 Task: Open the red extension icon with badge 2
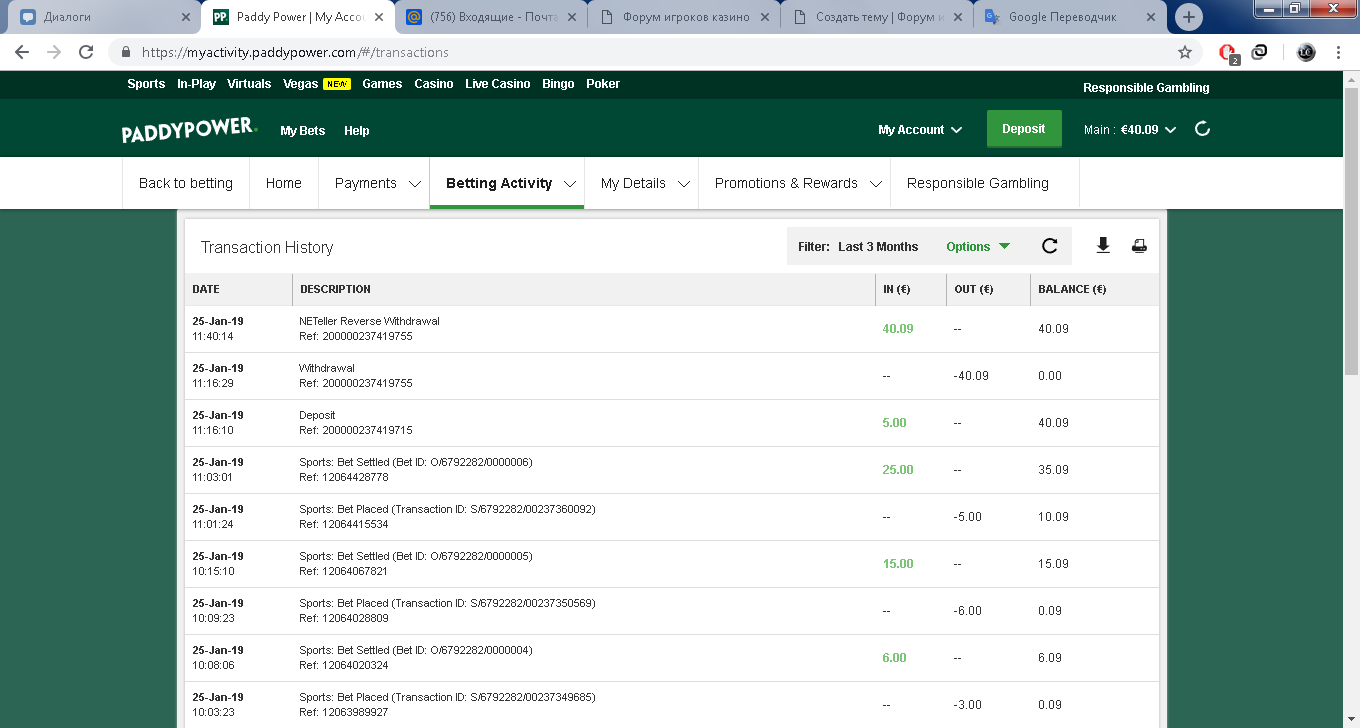1228,52
